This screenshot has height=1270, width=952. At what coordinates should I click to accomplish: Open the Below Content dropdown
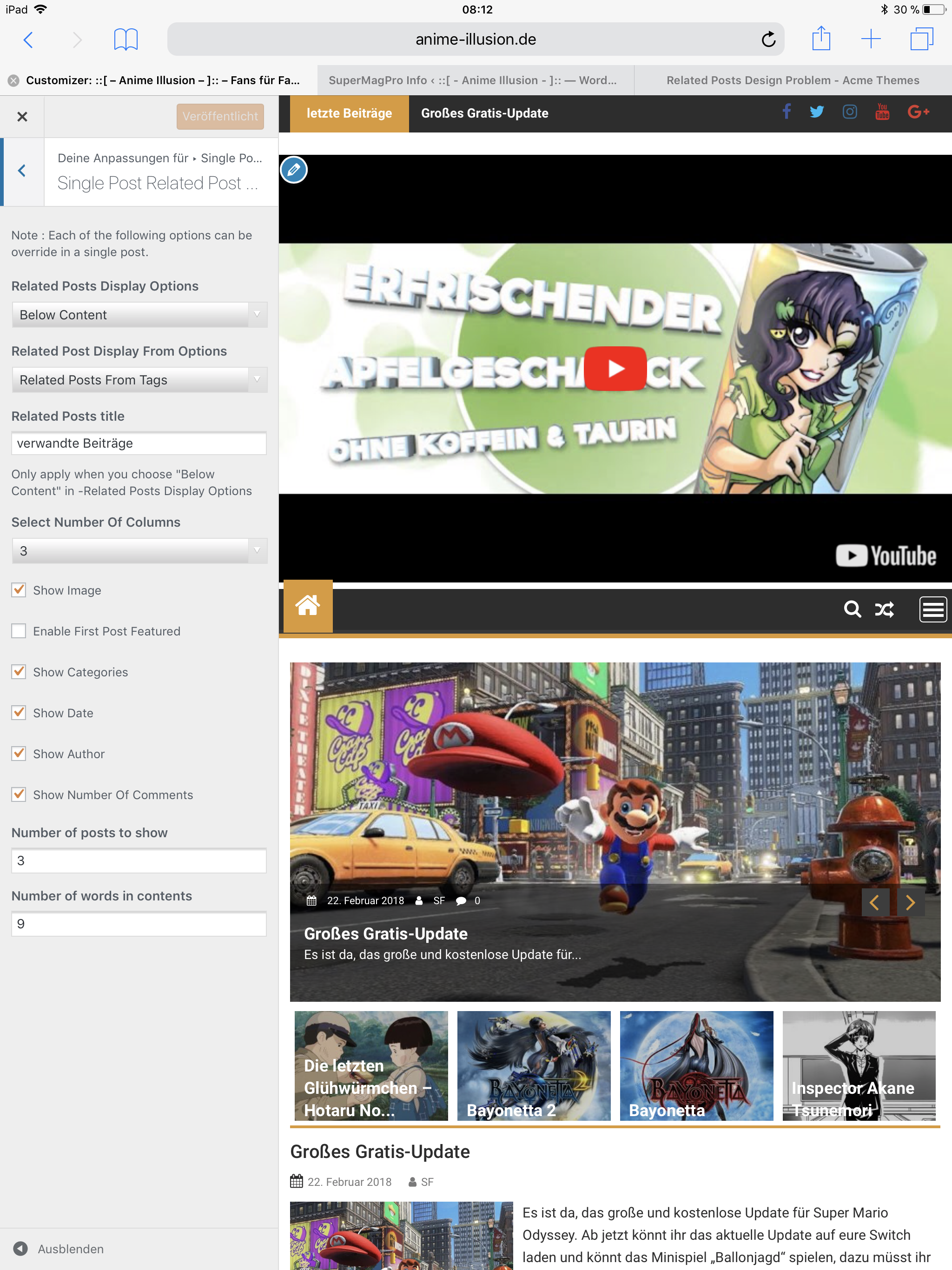click(x=139, y=315)
